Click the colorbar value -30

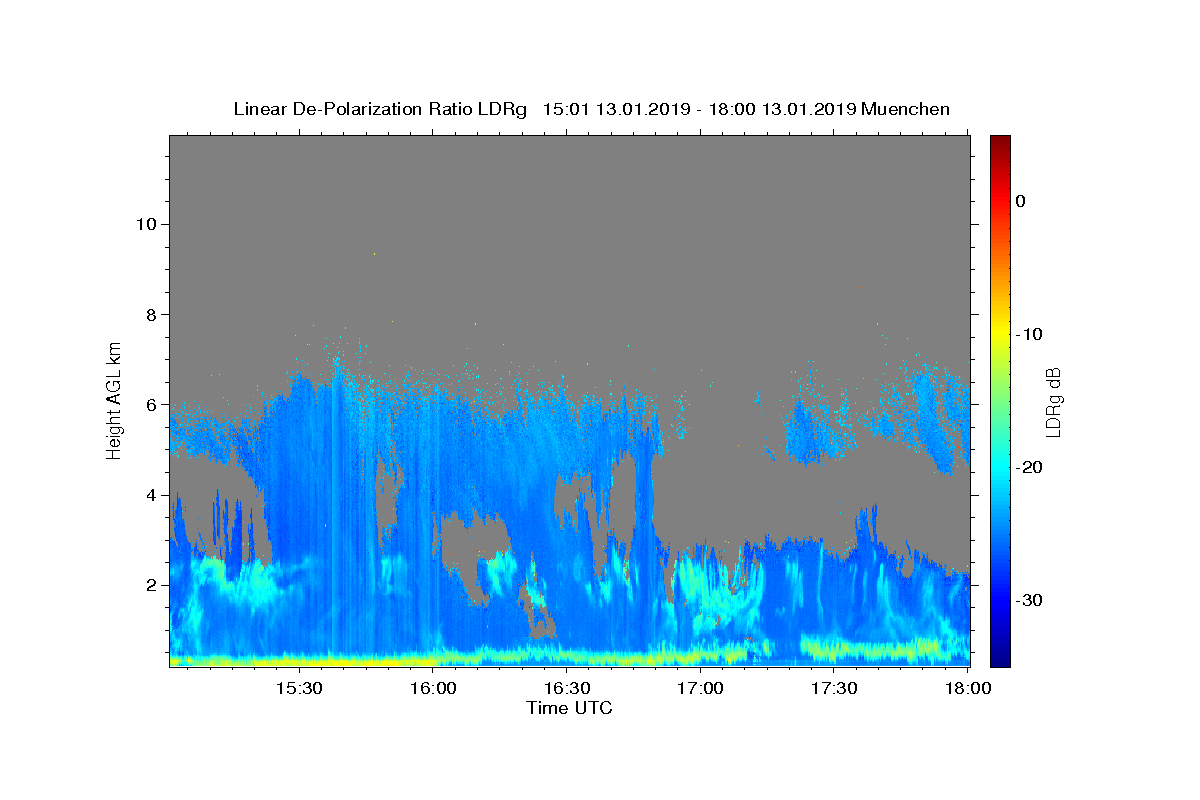tap(1029, 600)
